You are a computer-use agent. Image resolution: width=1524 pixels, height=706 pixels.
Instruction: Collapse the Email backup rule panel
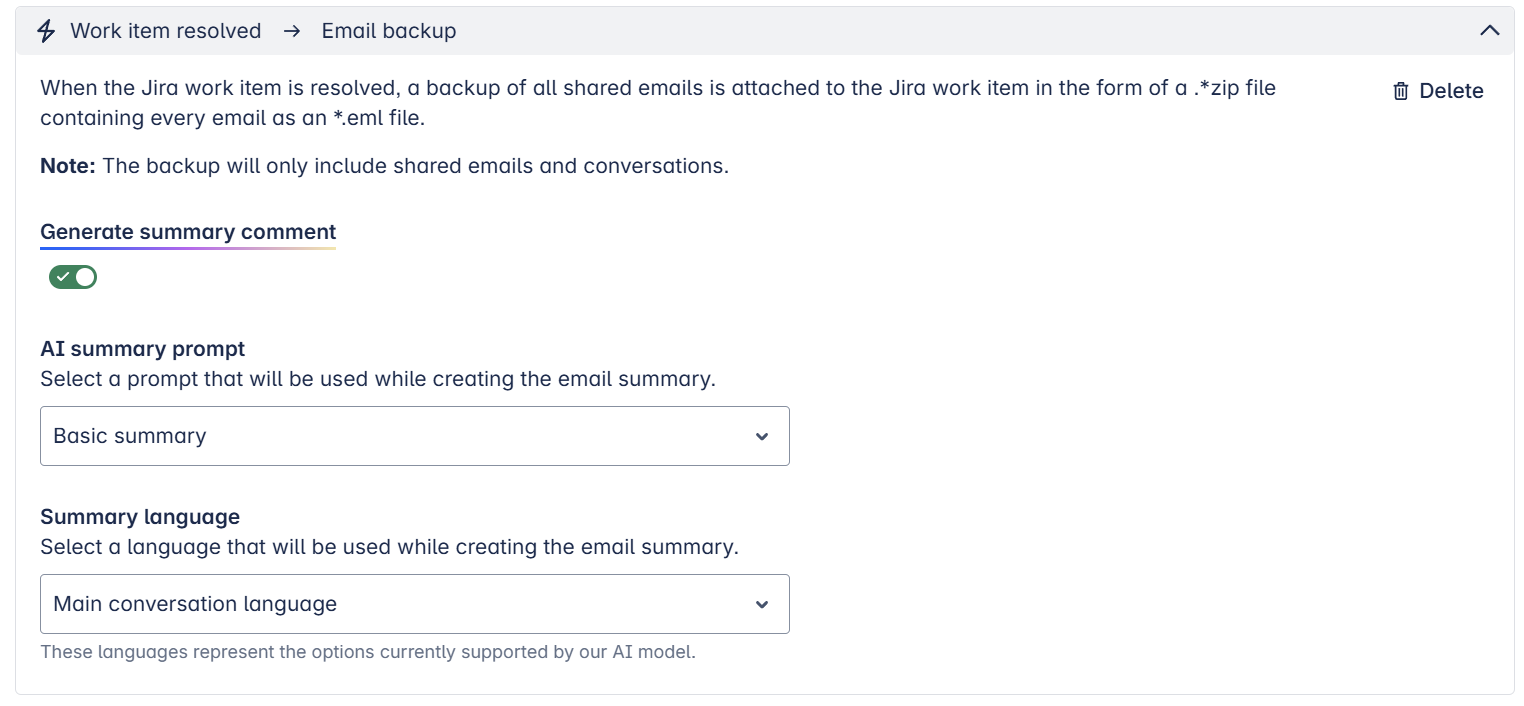coord(1489,31)
